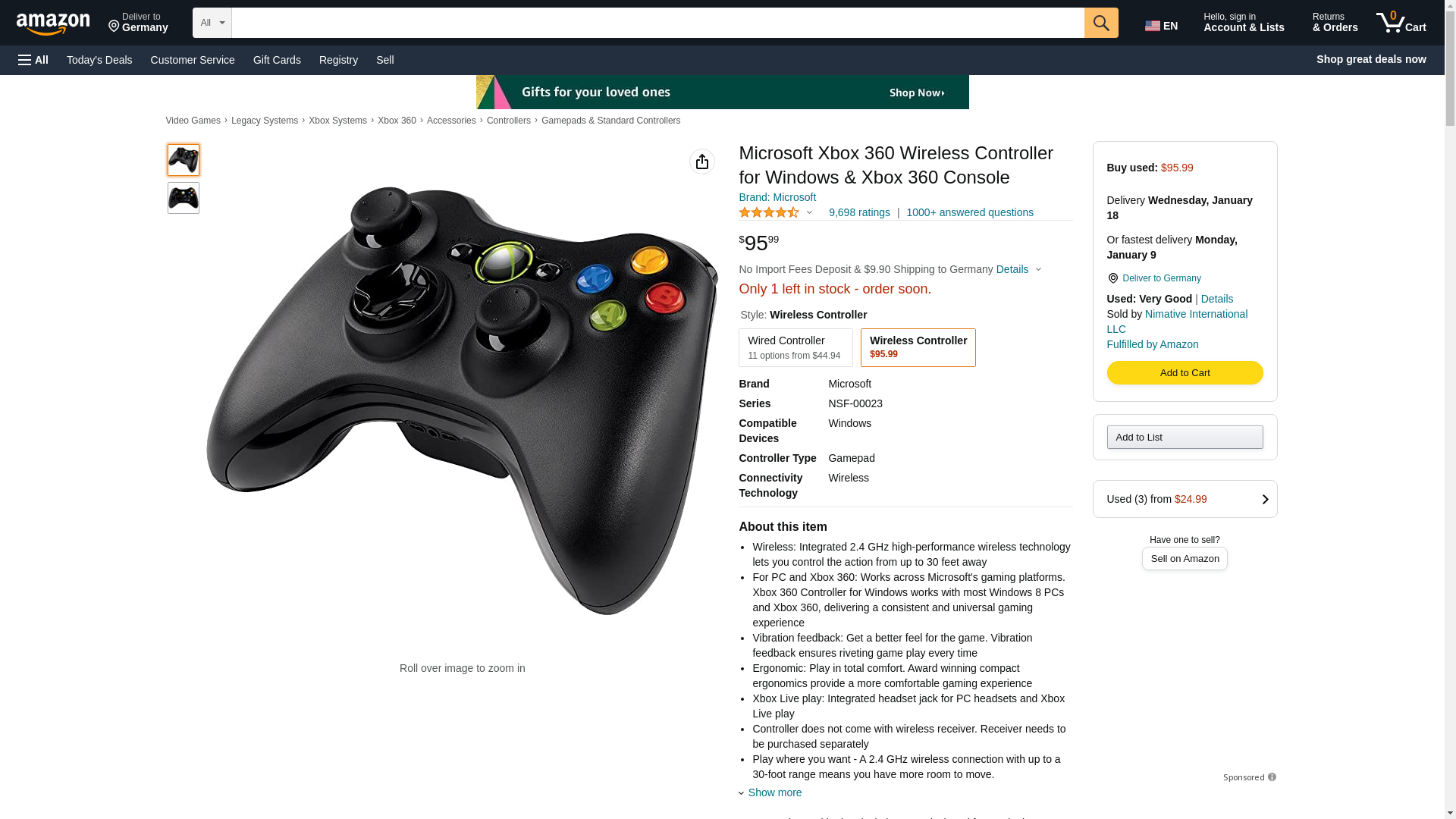This screenshot has height=819, width=1456.
Task: Open the star rating popover
Action: [x=776, y=213]
